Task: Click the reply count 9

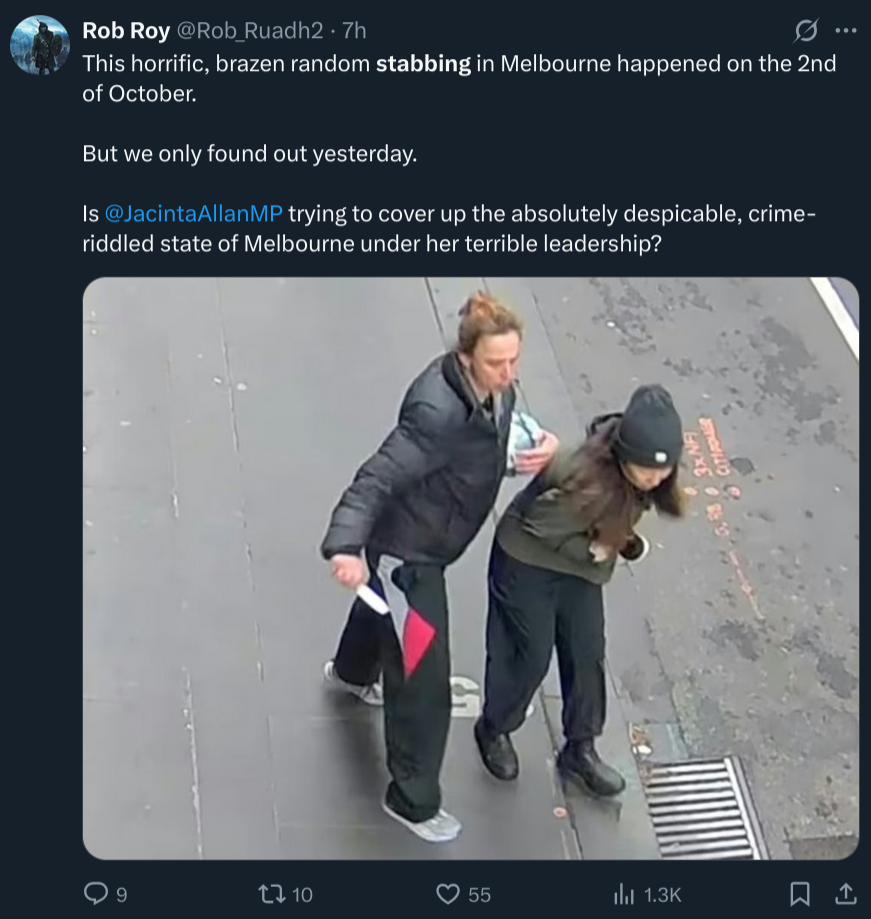Action: pyautogui.click(x=121, y=895)
